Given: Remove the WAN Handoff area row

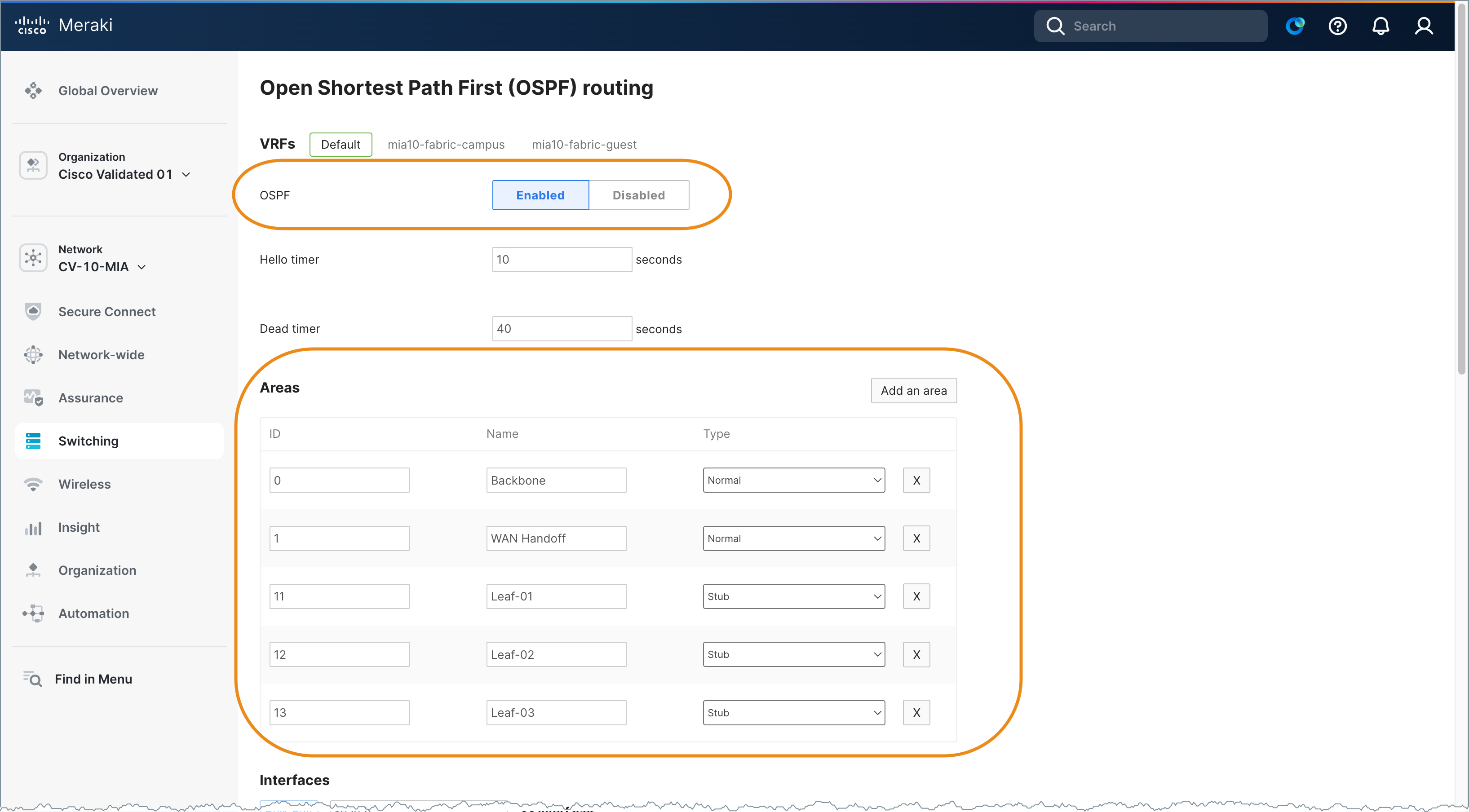Looking at the screenshot, I should coord(916,538).
